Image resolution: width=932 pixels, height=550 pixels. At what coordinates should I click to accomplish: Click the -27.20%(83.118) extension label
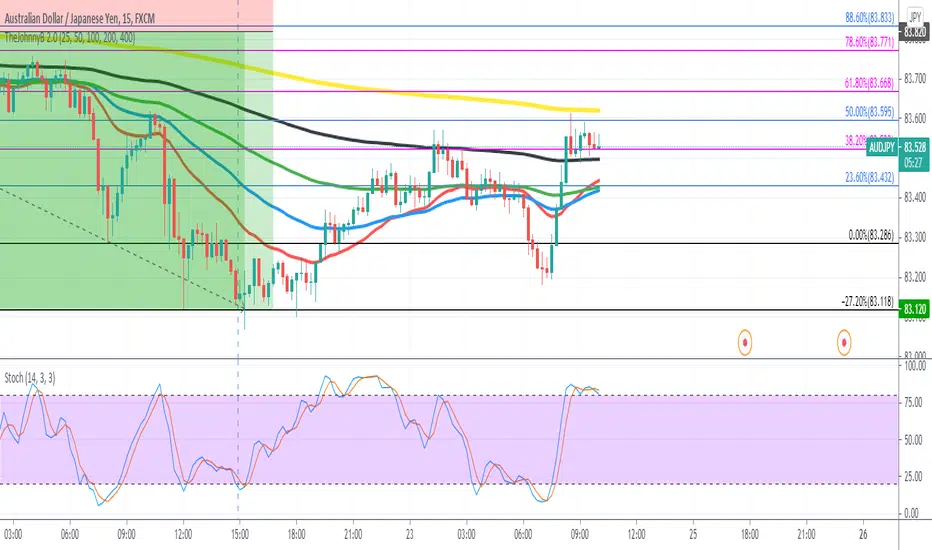click(x=868, y=301)
